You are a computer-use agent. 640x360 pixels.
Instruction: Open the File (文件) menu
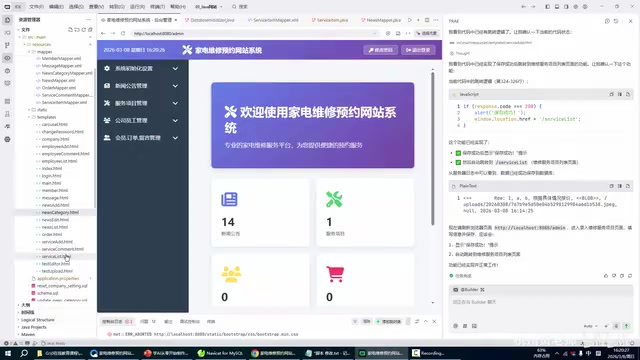[36, 7]
